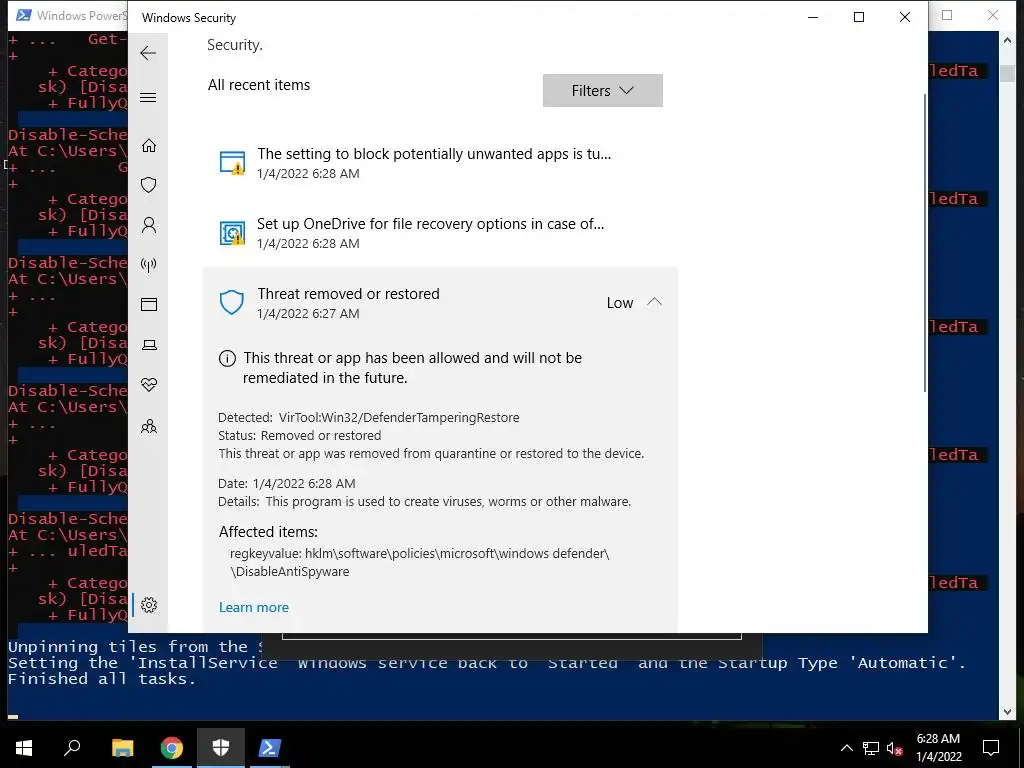Open Device performance & health heart icon
Screen dimensions: 1024x768
coord(149,385)
